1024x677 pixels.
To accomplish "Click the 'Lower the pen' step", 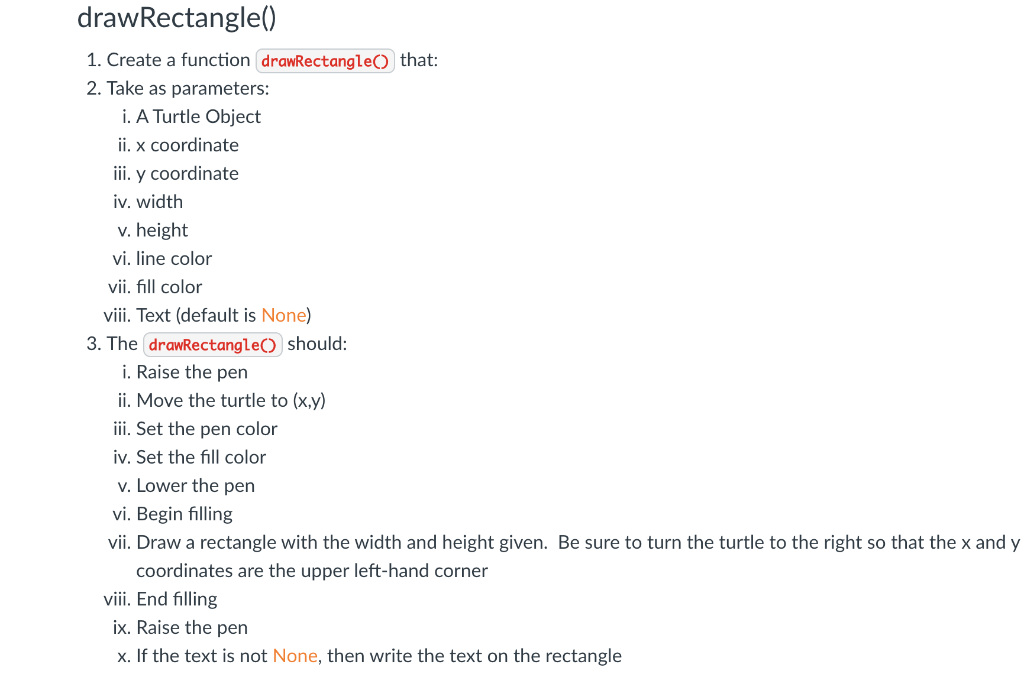I will click(x=195, y=486).
